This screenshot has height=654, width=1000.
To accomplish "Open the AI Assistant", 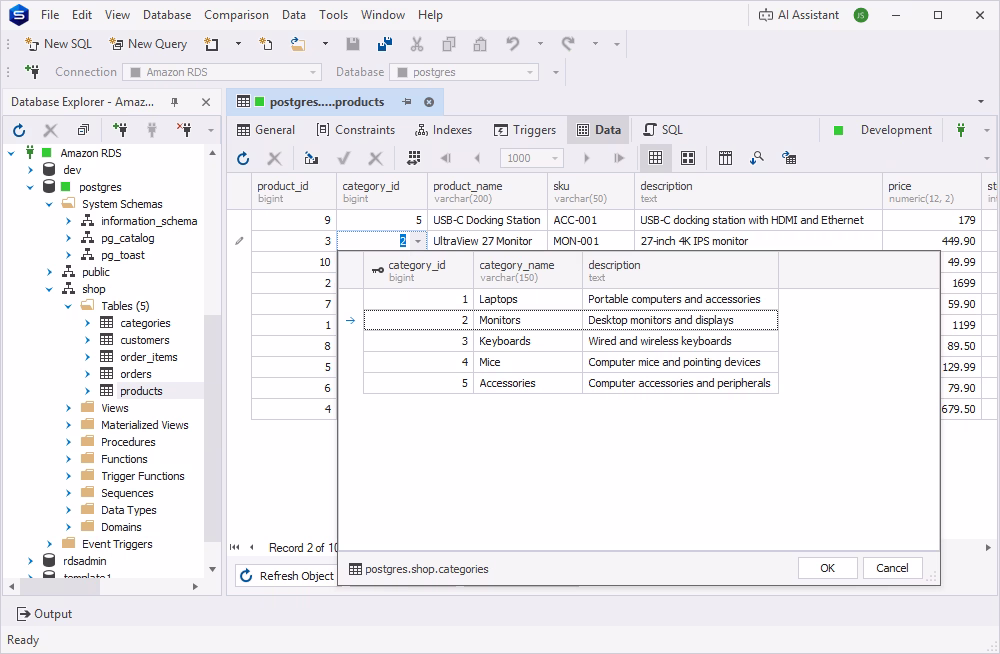I will pos(798,15).
